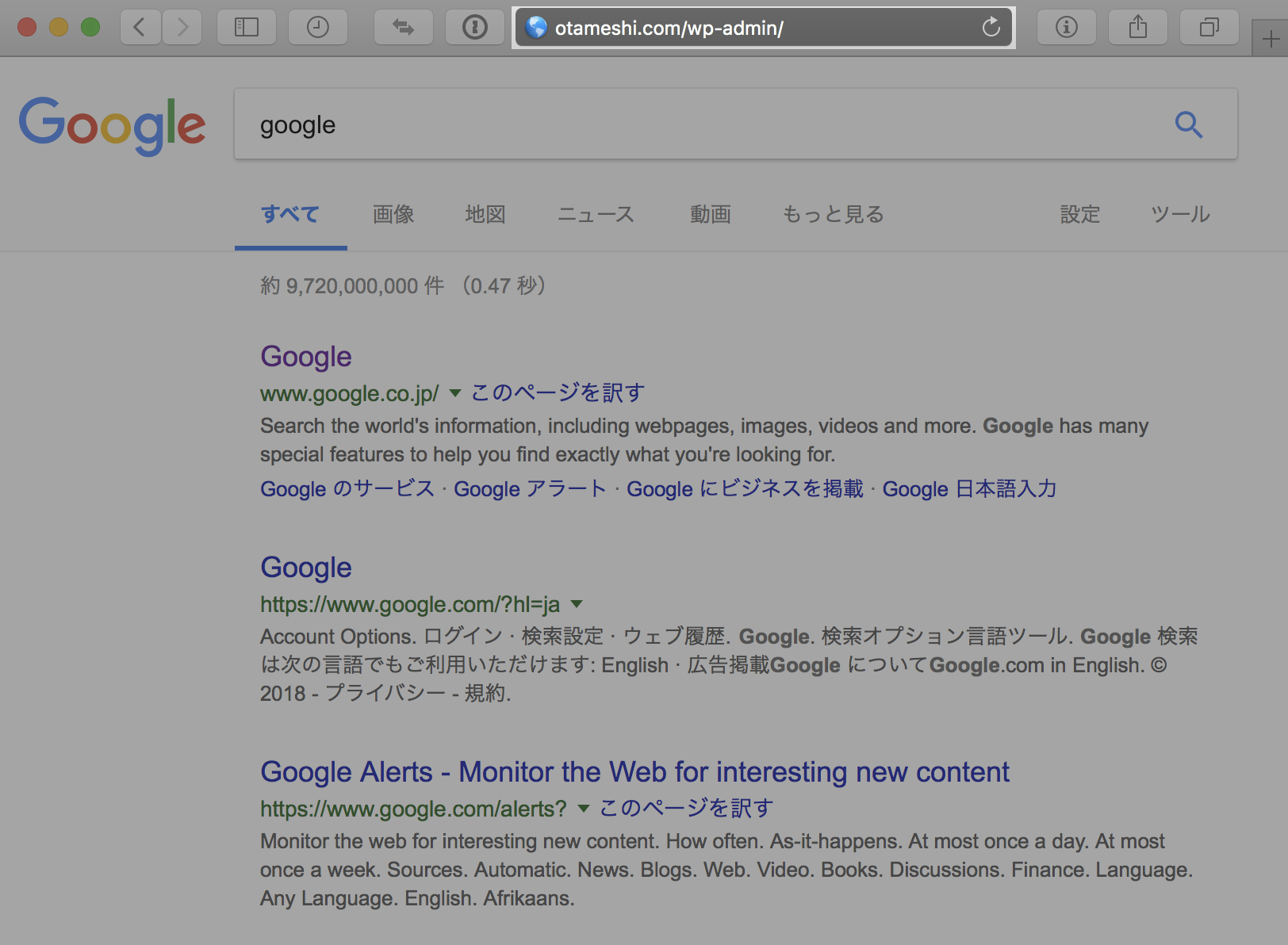Reload the page with the refresh icon
Image resolution: width=1288 pixels, height=945 pixels.
click(x=991, y=28)
